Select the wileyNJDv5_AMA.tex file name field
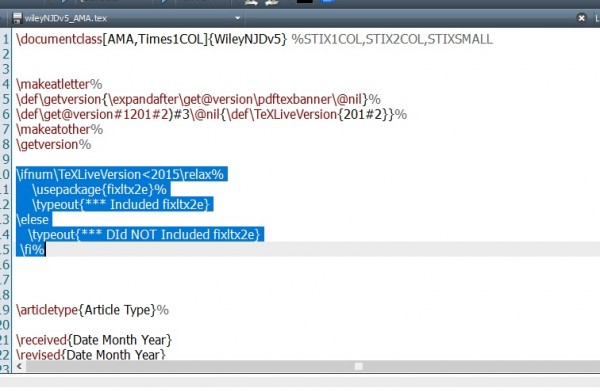The height and width of the screenshot is (392, 600). (x=127, y=18)
